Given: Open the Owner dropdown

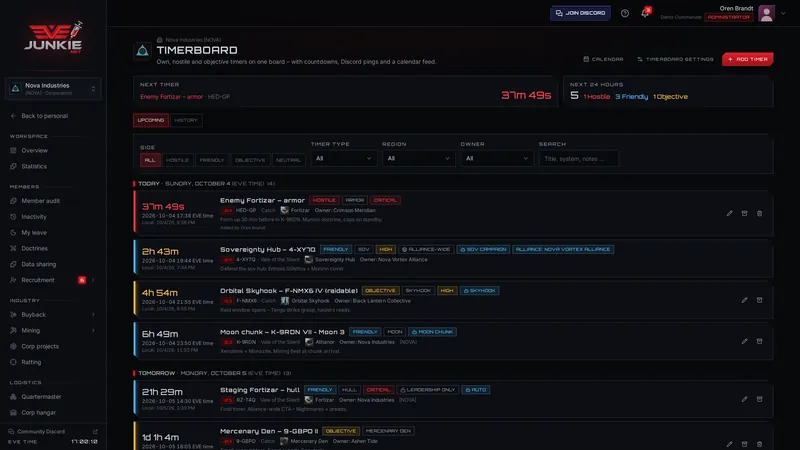Looking at the screenshot, I should coord(496,159).
